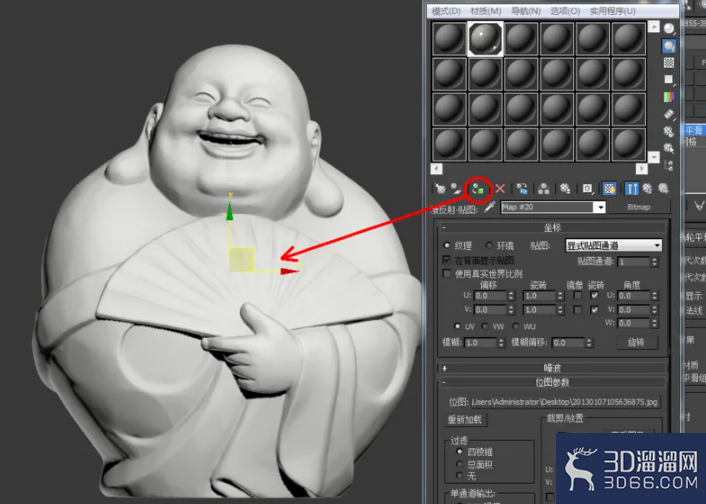Enable 使用真实世界比例 checkbox
706x504 pixels.
click(x=447, y=273)
